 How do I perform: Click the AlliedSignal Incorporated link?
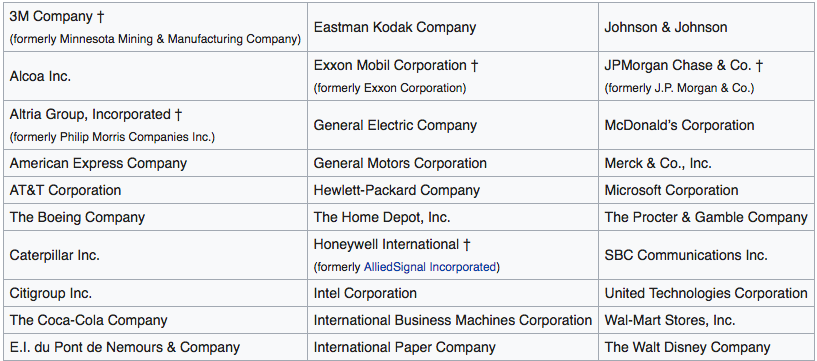(x=429, y=267)
